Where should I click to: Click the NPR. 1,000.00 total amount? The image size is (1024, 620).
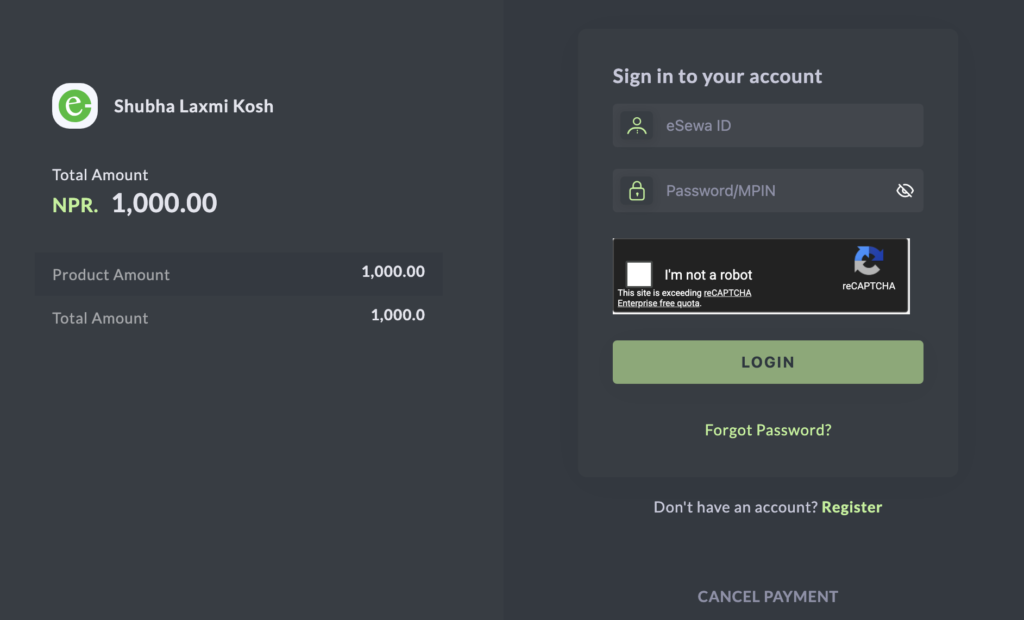[x=135, y=203]
